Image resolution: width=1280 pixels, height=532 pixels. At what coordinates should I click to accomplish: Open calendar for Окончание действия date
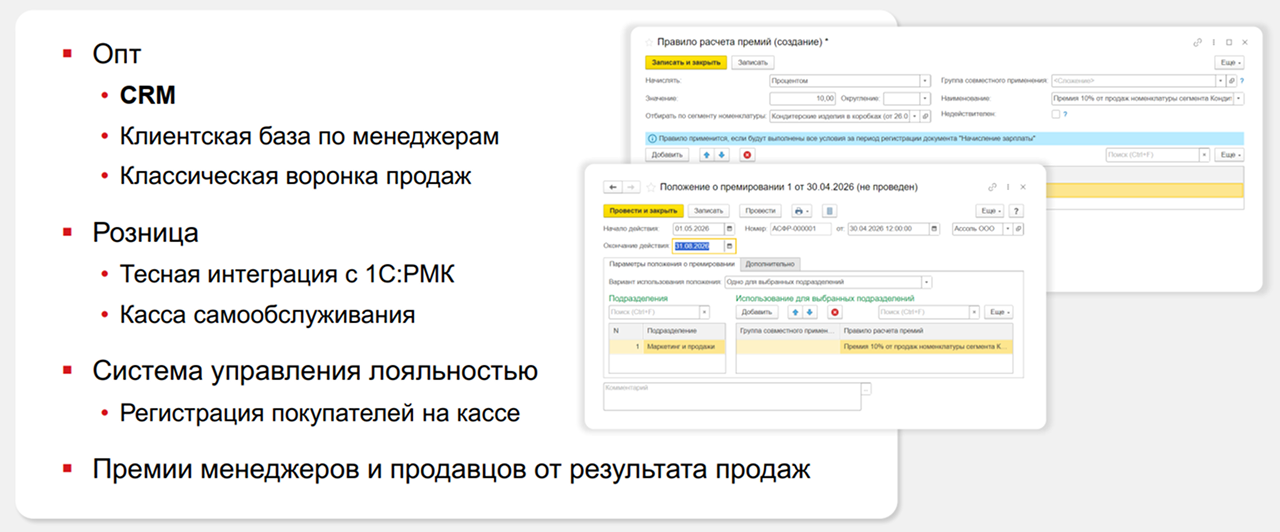730,246
